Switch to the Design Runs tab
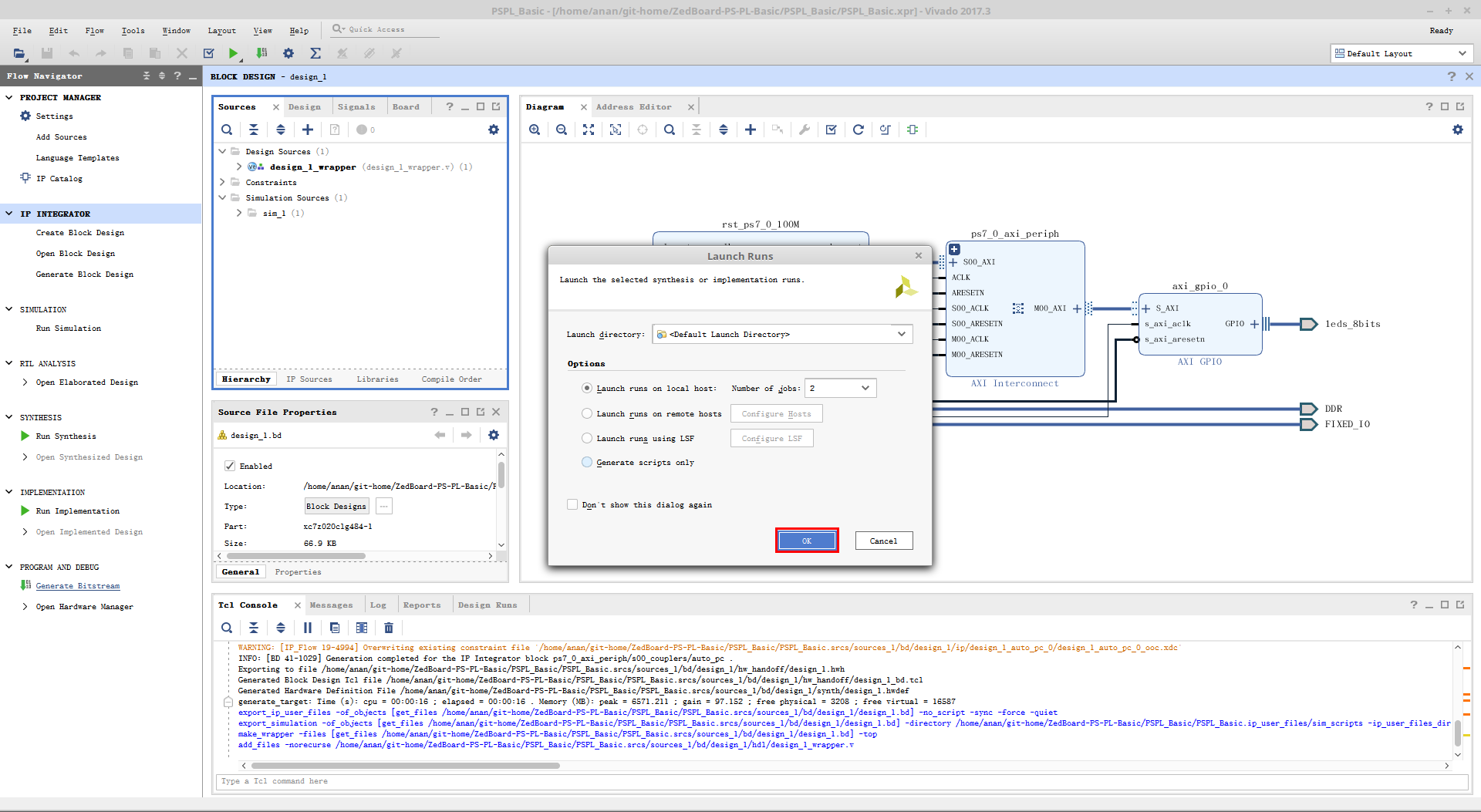The width and height of the screenshot is (1481, 812). tap(487, 605)
